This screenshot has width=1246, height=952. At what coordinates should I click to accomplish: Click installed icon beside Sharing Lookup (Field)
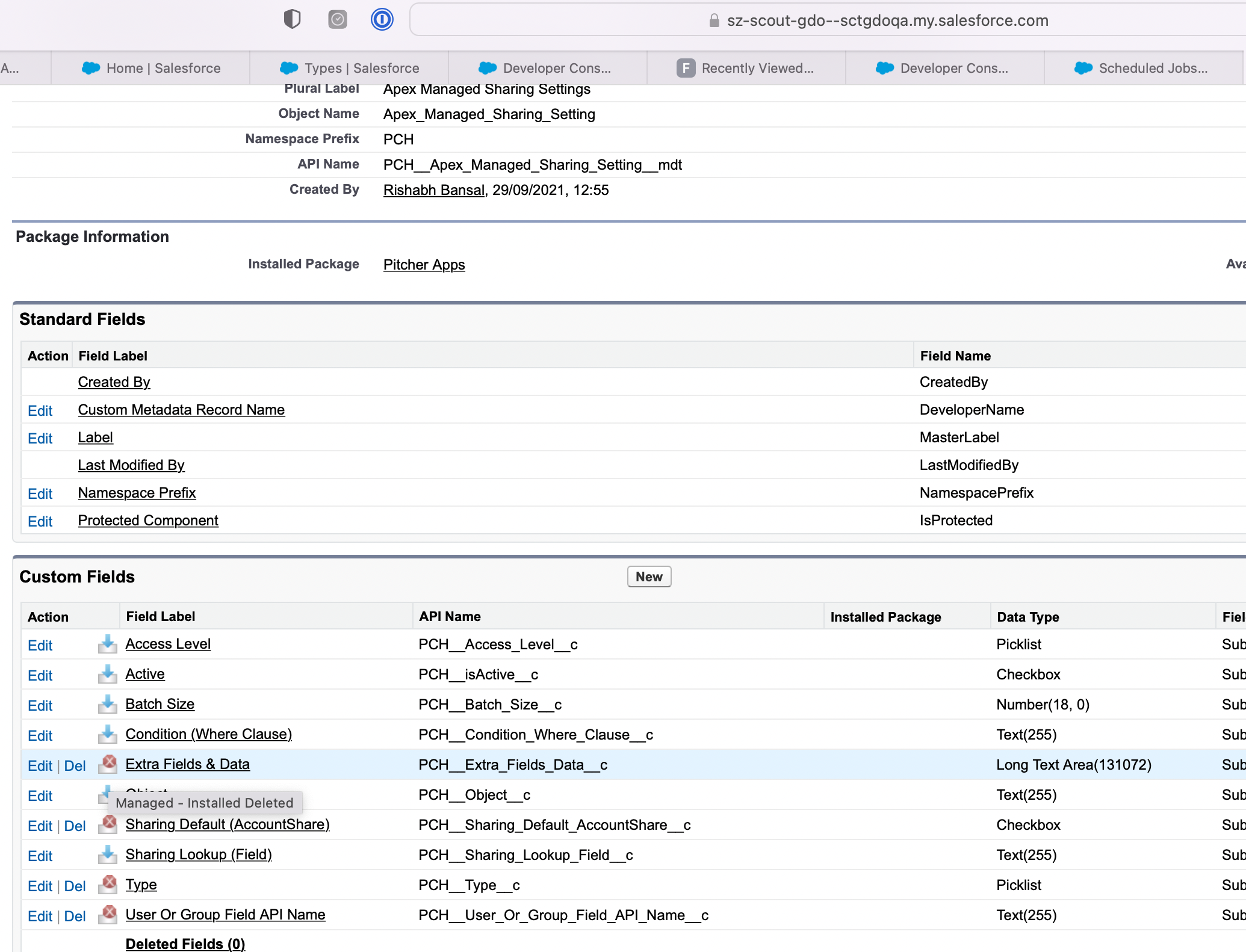coord(108,855)
